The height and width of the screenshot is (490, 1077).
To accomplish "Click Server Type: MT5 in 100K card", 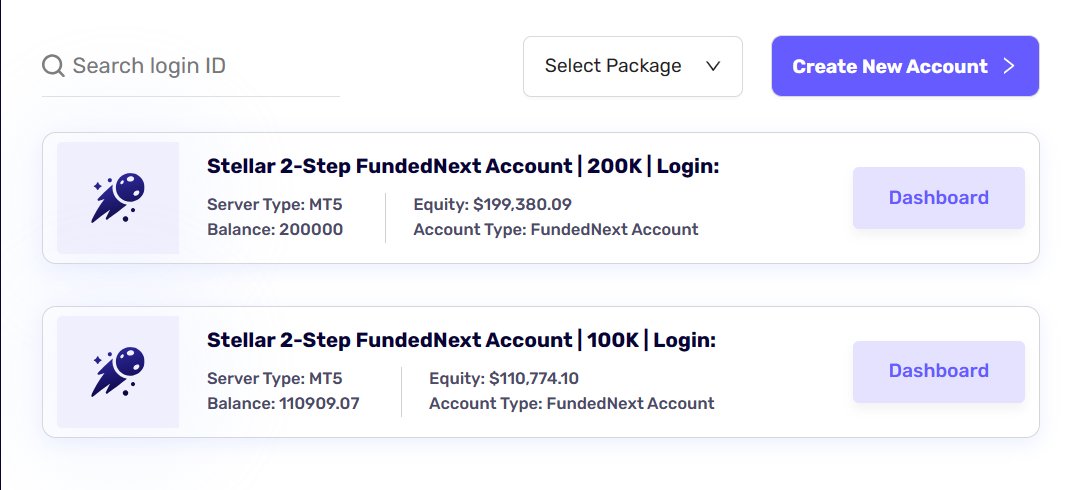I will pos(272,379).
